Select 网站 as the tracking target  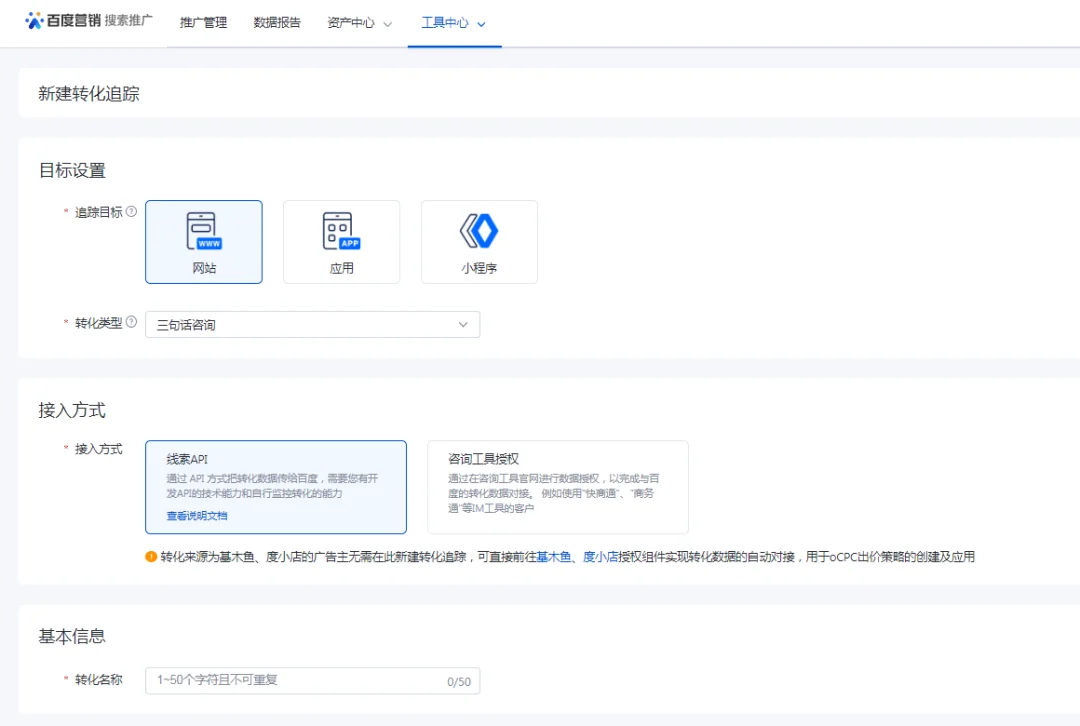pyautogui.click(x=204, y=242)
